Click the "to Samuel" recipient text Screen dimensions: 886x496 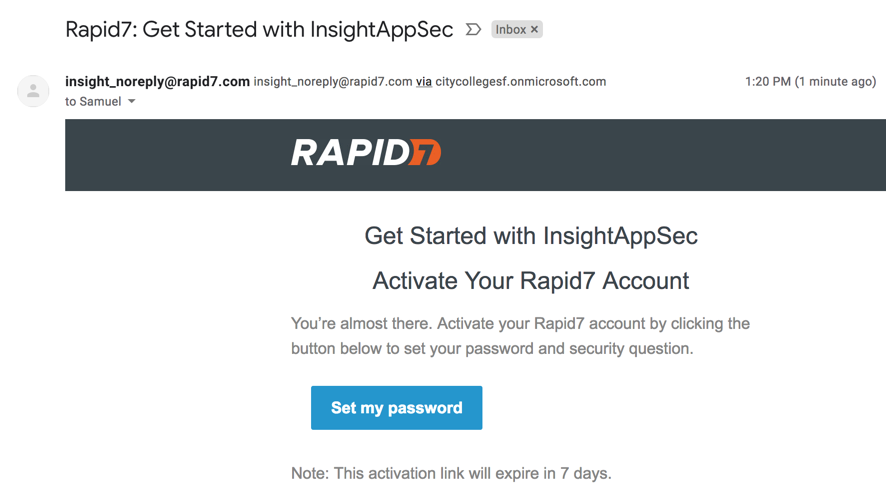(93, 102)
